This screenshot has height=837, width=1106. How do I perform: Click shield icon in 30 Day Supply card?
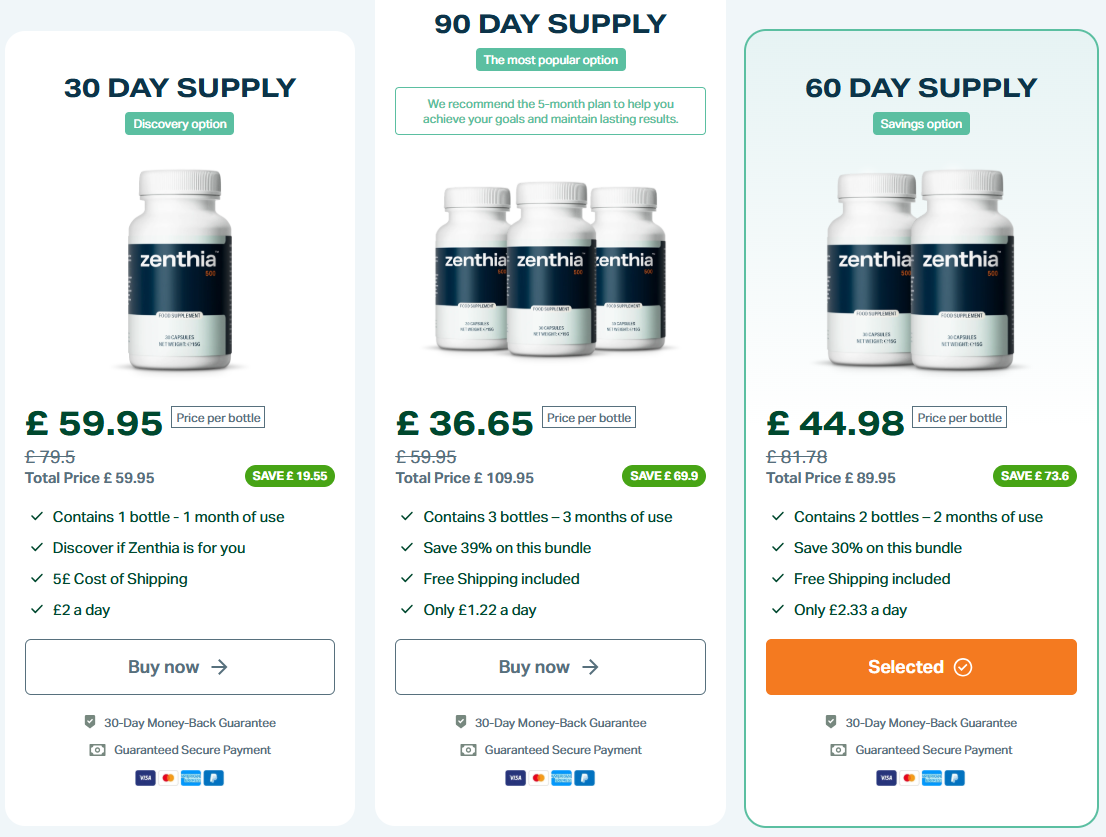[90, 722]
